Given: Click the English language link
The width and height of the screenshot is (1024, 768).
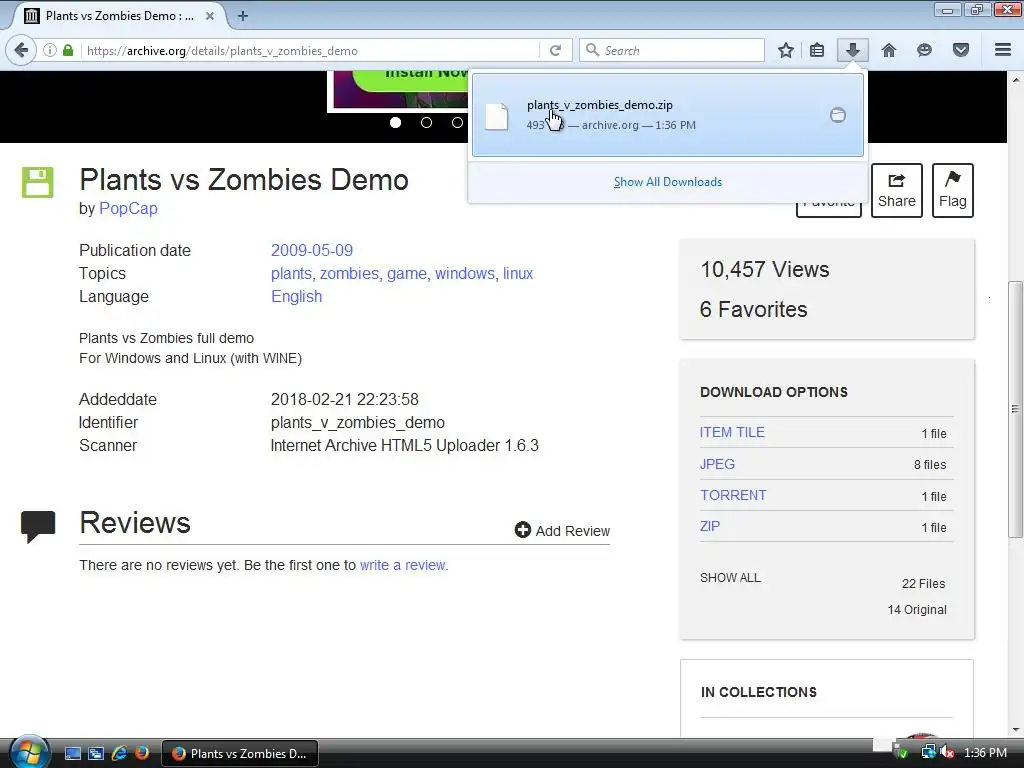Looking at the screenshot, I should point(296,296).
